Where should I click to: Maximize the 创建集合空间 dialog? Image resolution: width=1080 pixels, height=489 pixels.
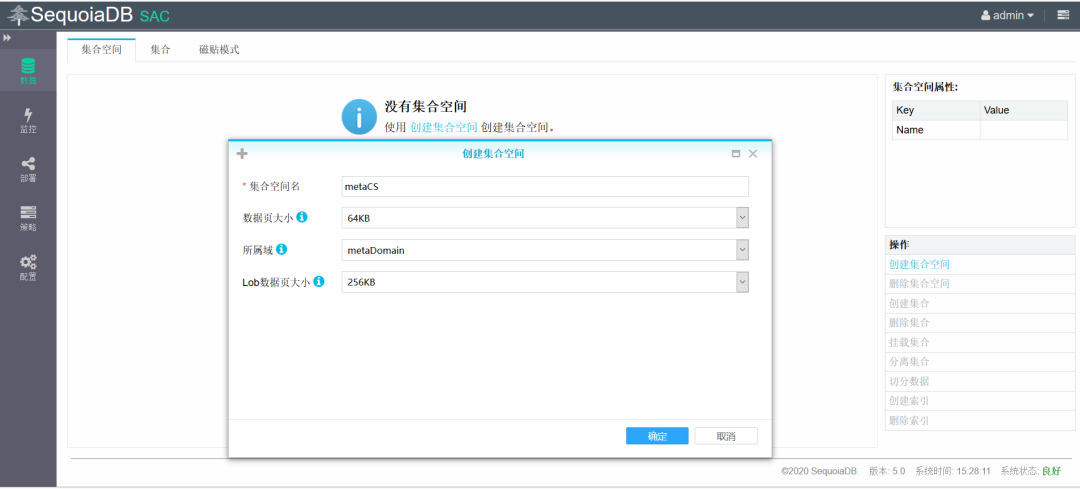pyautogui.click(x=736, y=154)
